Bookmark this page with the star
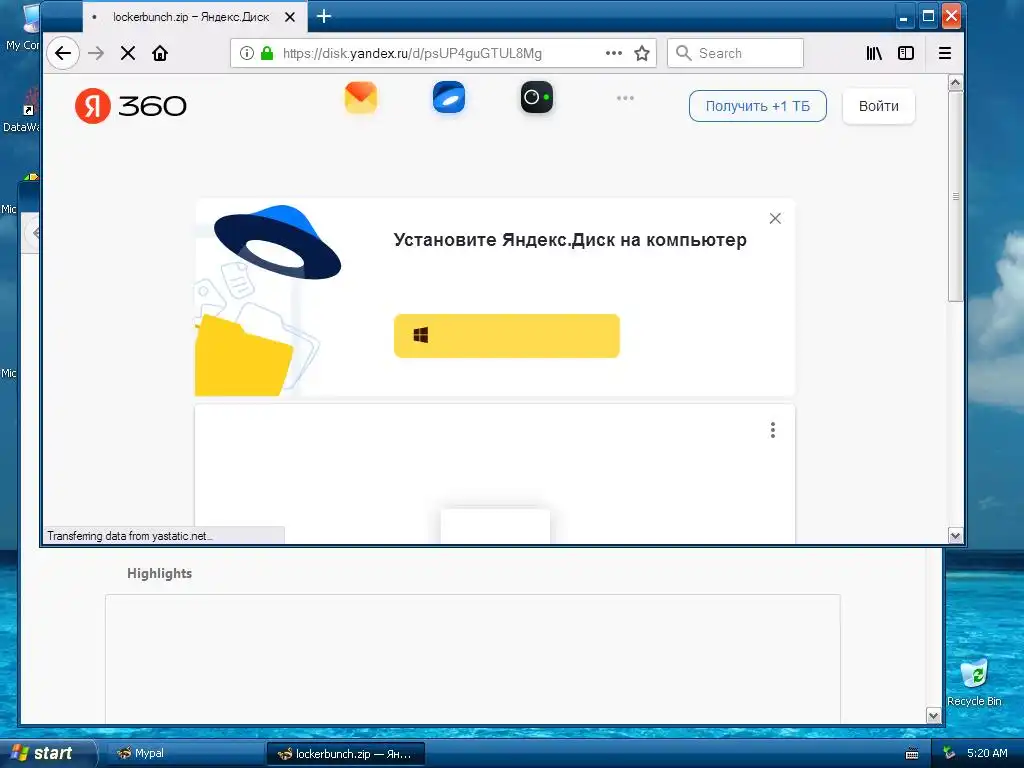The image size is (1024, 768). coord(642,53)
